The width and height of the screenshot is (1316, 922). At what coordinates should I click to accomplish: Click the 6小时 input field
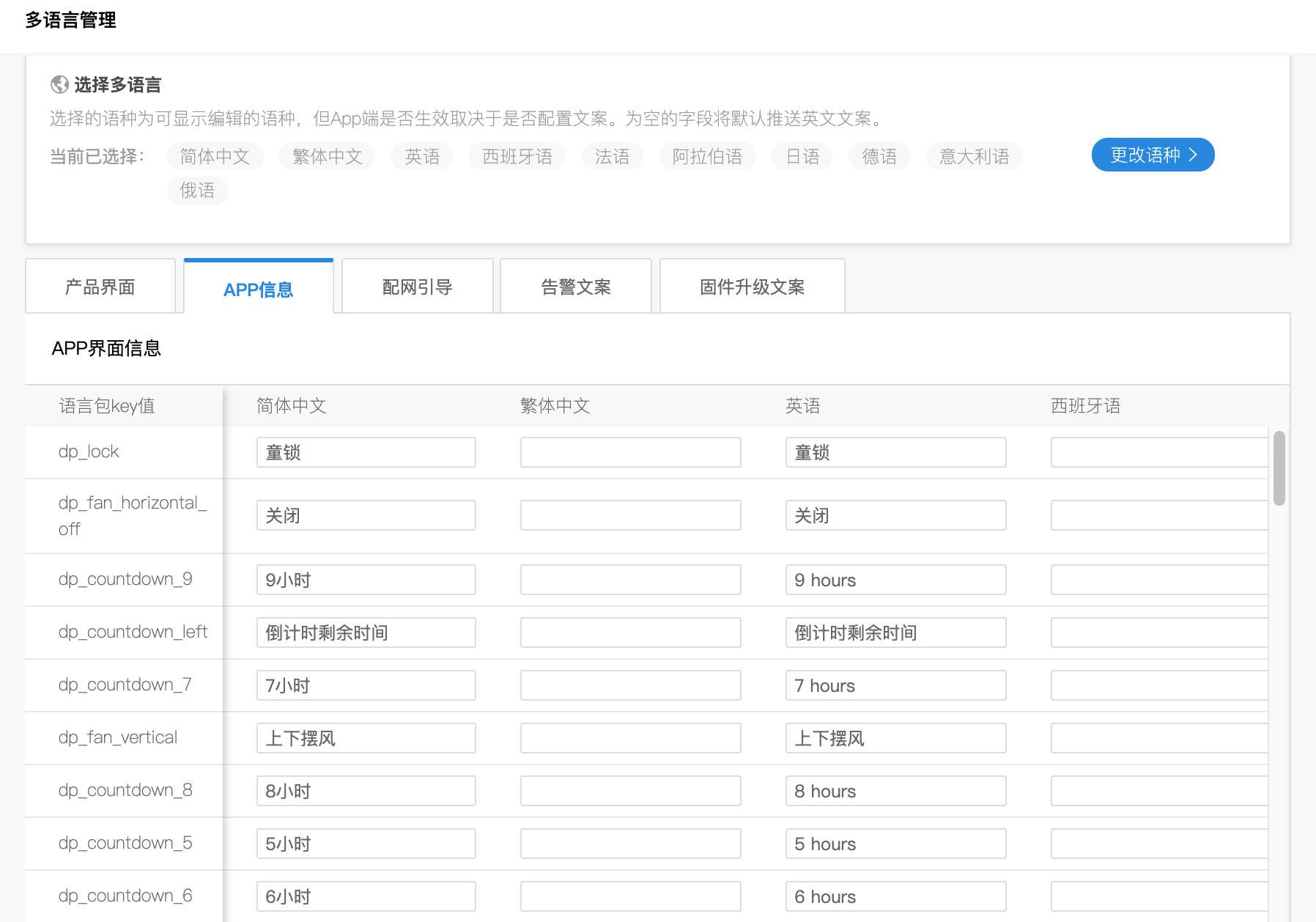pyautogui.click(x=366, y=896)
